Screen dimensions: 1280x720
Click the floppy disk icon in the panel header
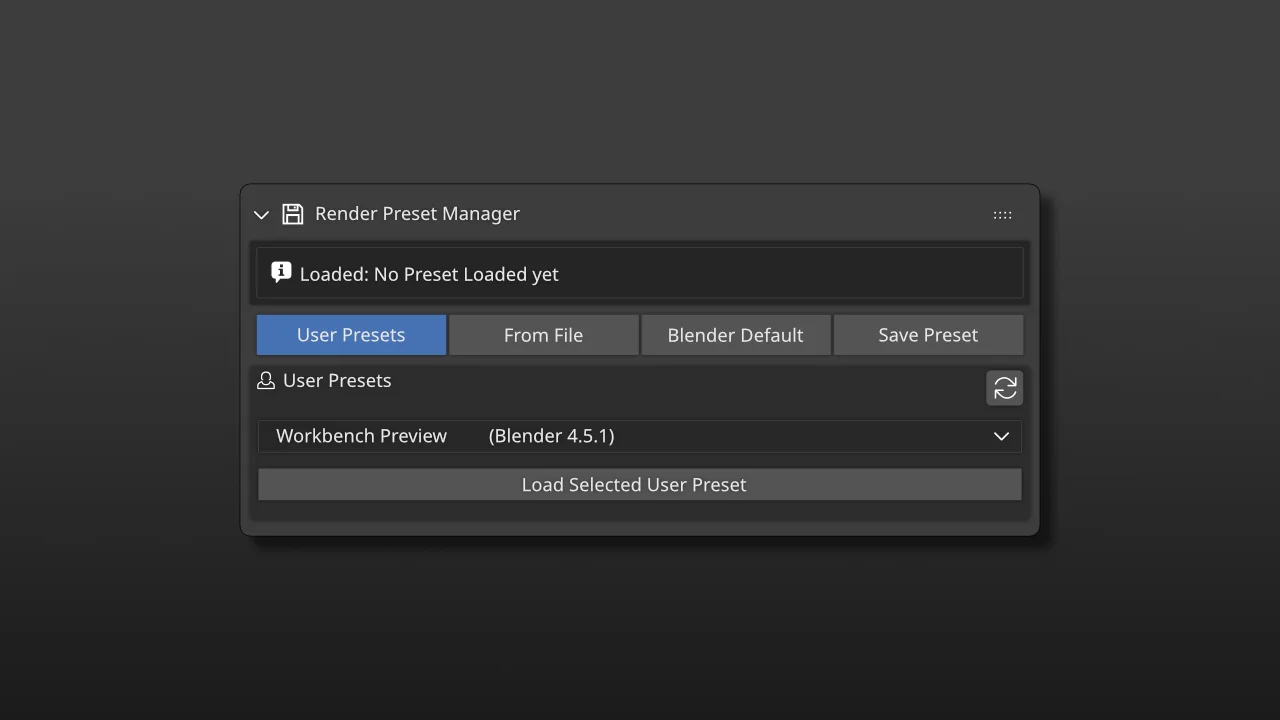pyautogui.click(x=292, y=213)
